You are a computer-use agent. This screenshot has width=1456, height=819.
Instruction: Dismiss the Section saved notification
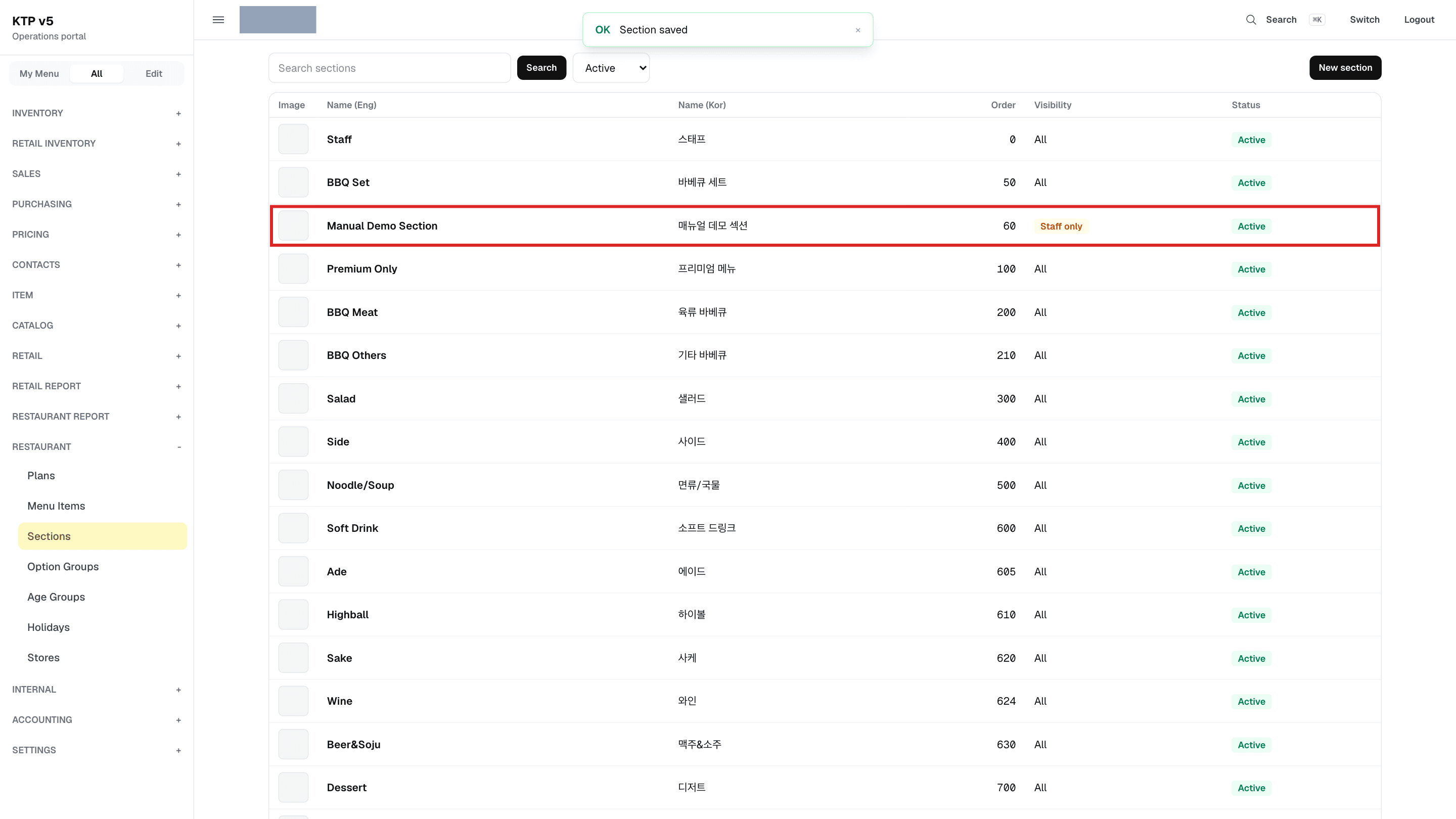pyautogui.click(x=857, y=30)
